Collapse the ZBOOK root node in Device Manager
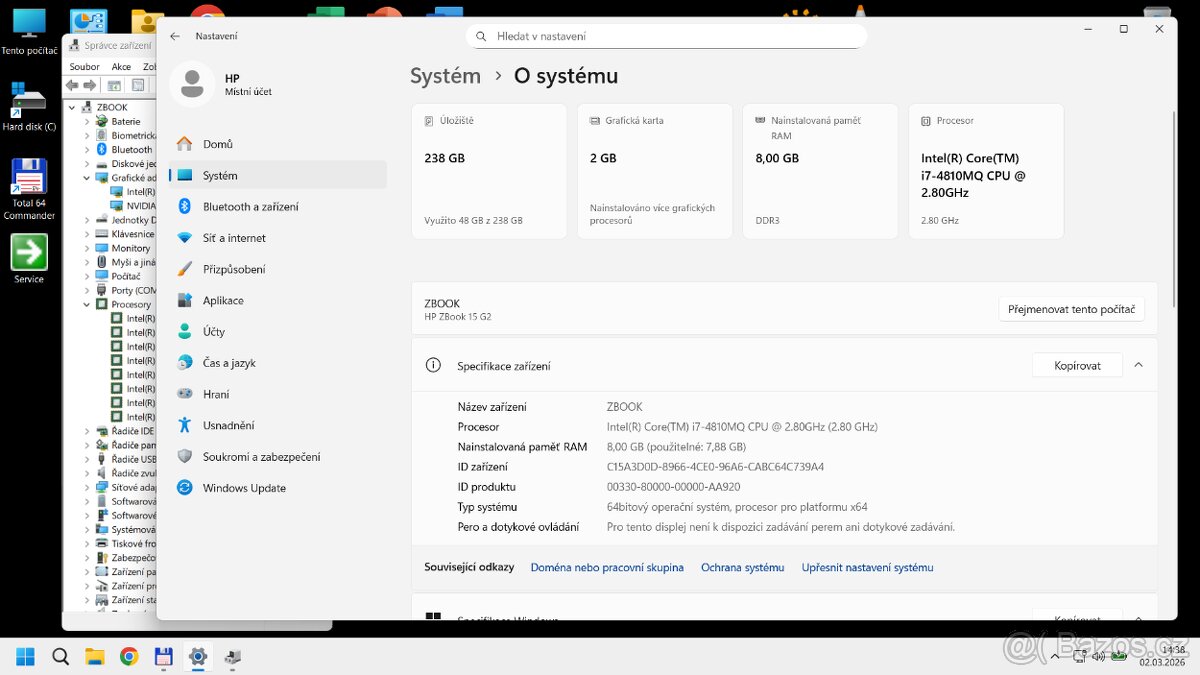The image size is (1200, 675). (x=73, y=107)
